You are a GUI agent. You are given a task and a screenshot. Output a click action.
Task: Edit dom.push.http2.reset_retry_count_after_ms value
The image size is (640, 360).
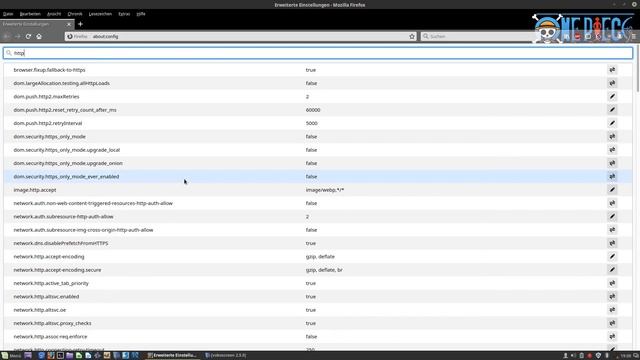(612, 110)
